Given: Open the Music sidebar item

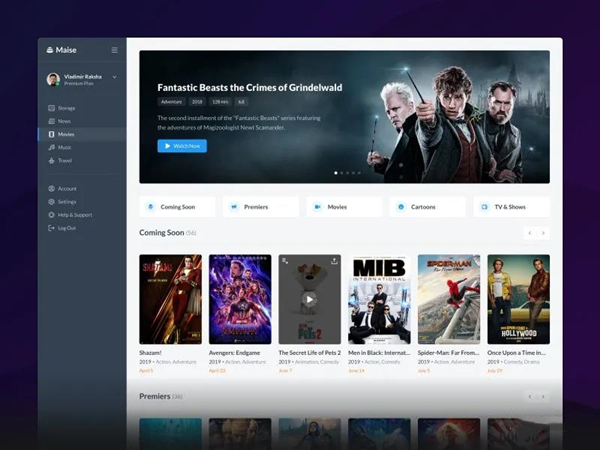Looking at the screenshot, I should click(x=82, y=147).
